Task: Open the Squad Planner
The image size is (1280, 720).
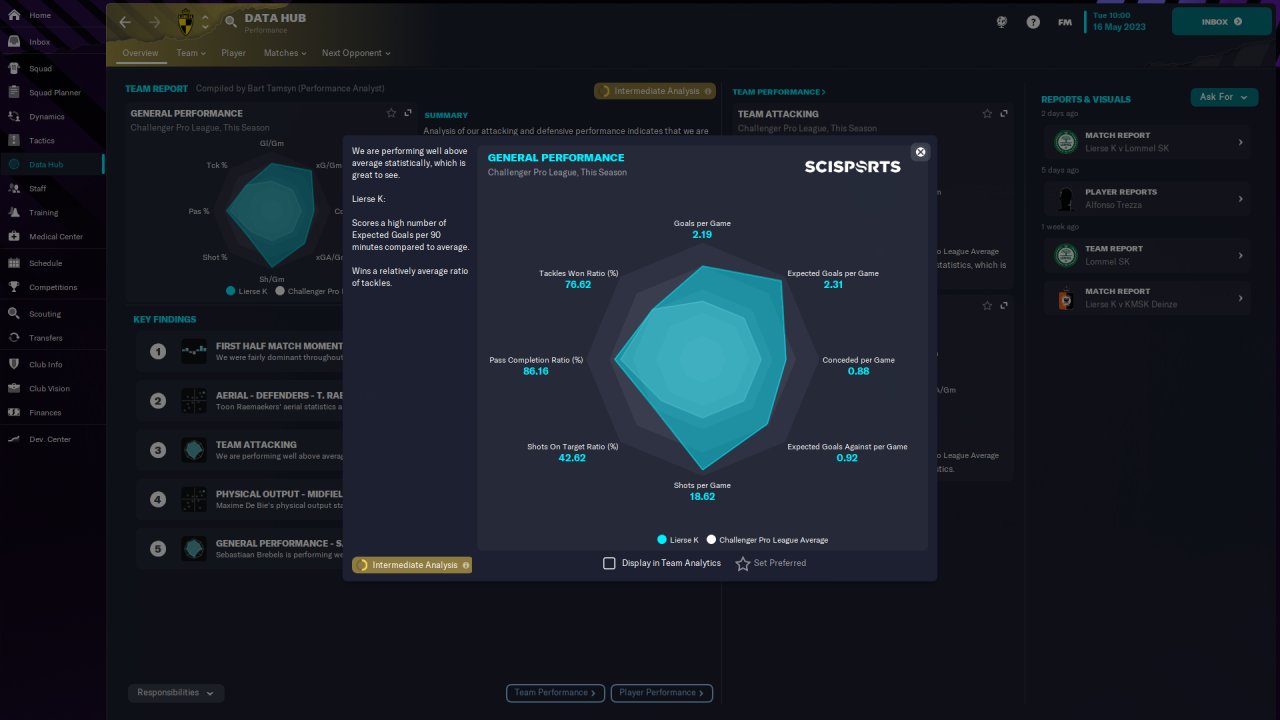Action: [x=52, y=93]
